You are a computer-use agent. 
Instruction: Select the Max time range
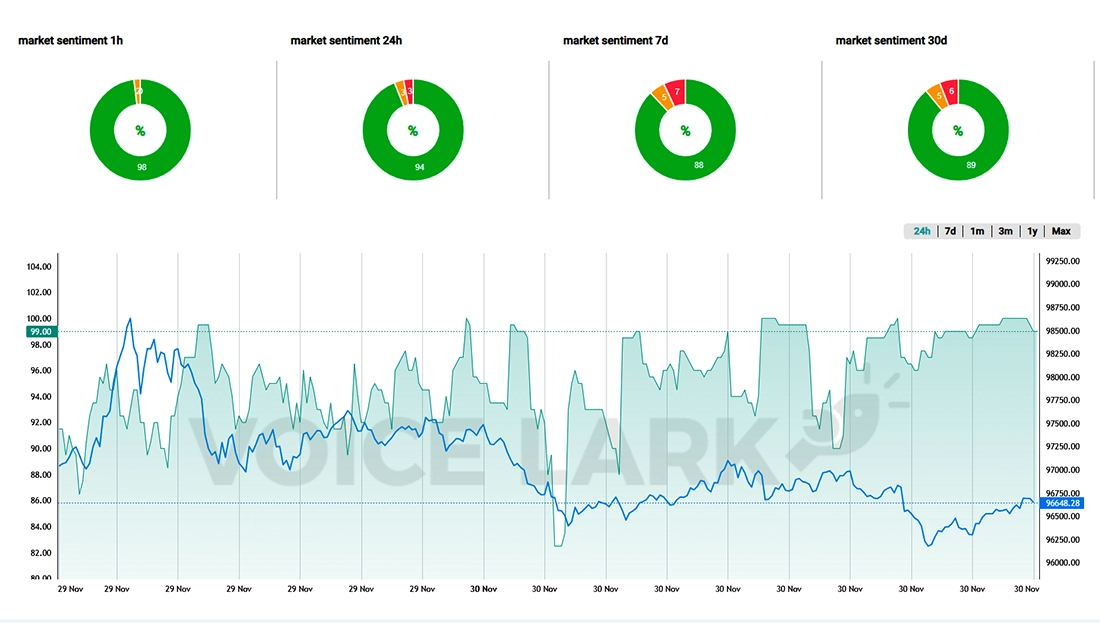(x=1061, y=231)
